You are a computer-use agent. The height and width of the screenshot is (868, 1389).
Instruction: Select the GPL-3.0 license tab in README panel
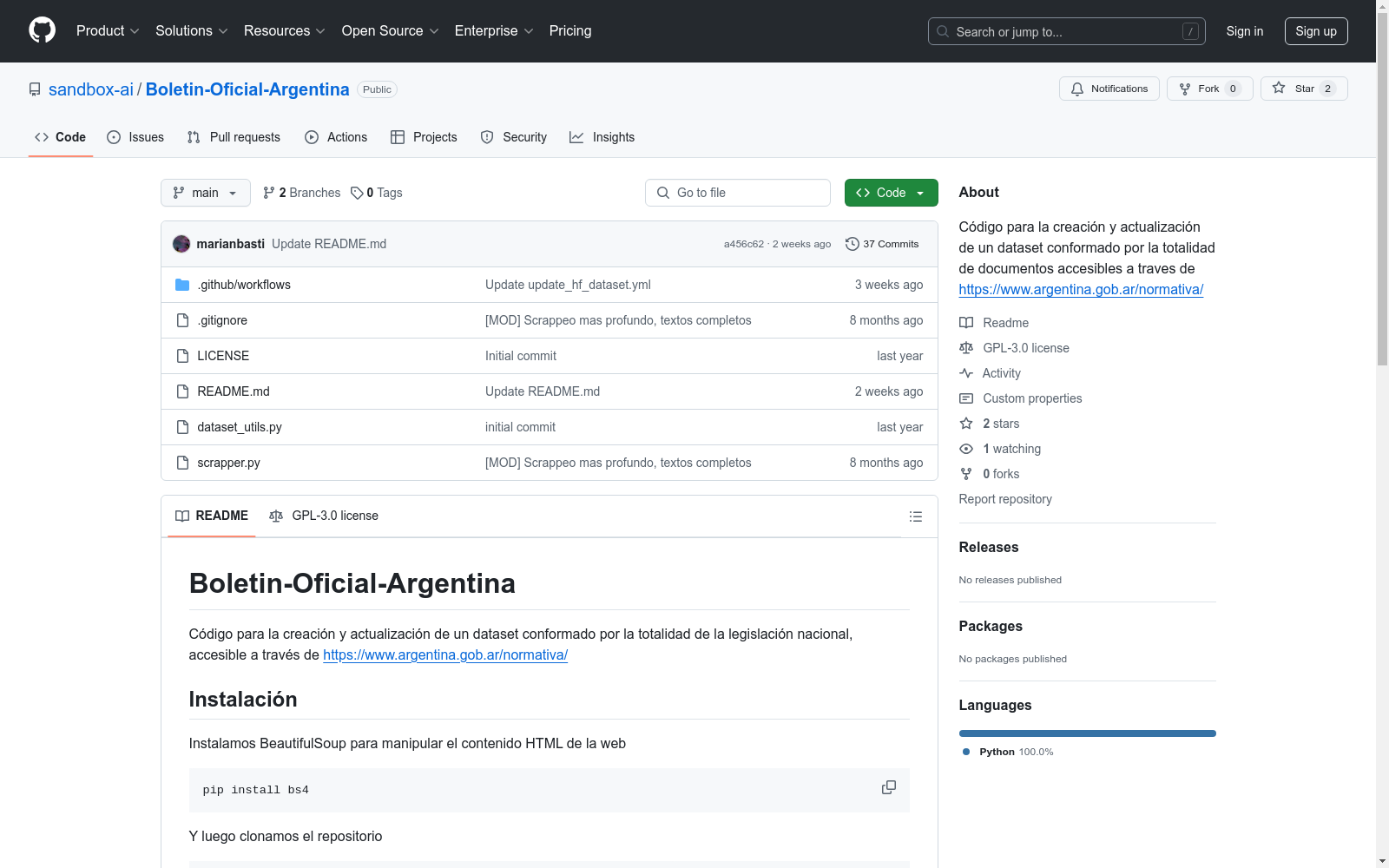point(324,516)
